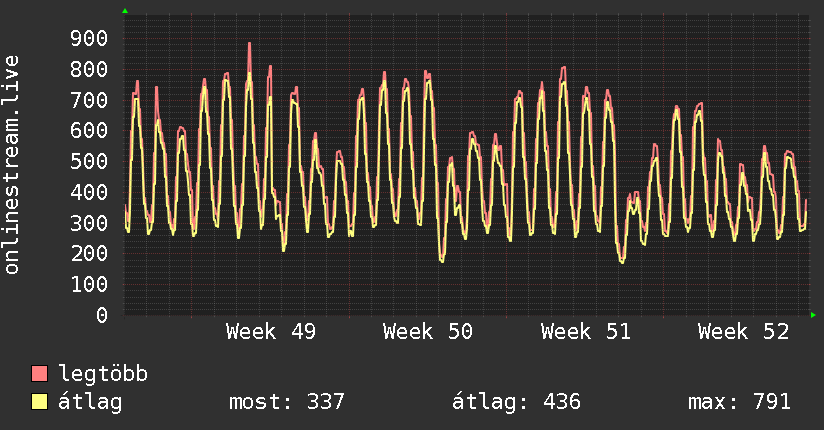Viewport: 824px width, 430px height.
Task: Click the 300 y-axis label
Action: 89,223
